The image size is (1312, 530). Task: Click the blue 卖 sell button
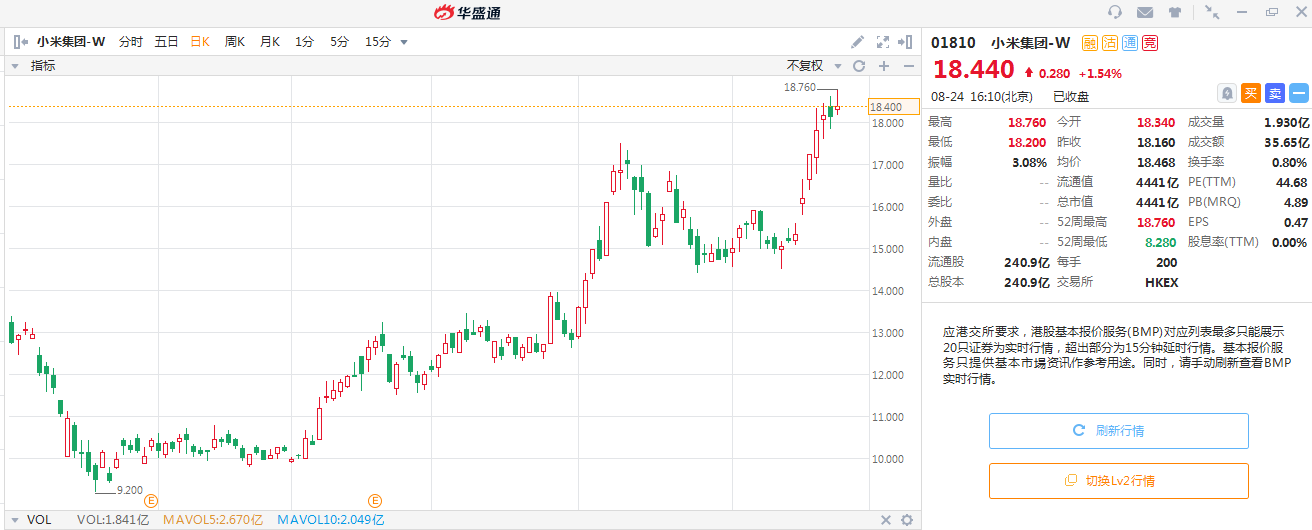(x=1275, y=93)
